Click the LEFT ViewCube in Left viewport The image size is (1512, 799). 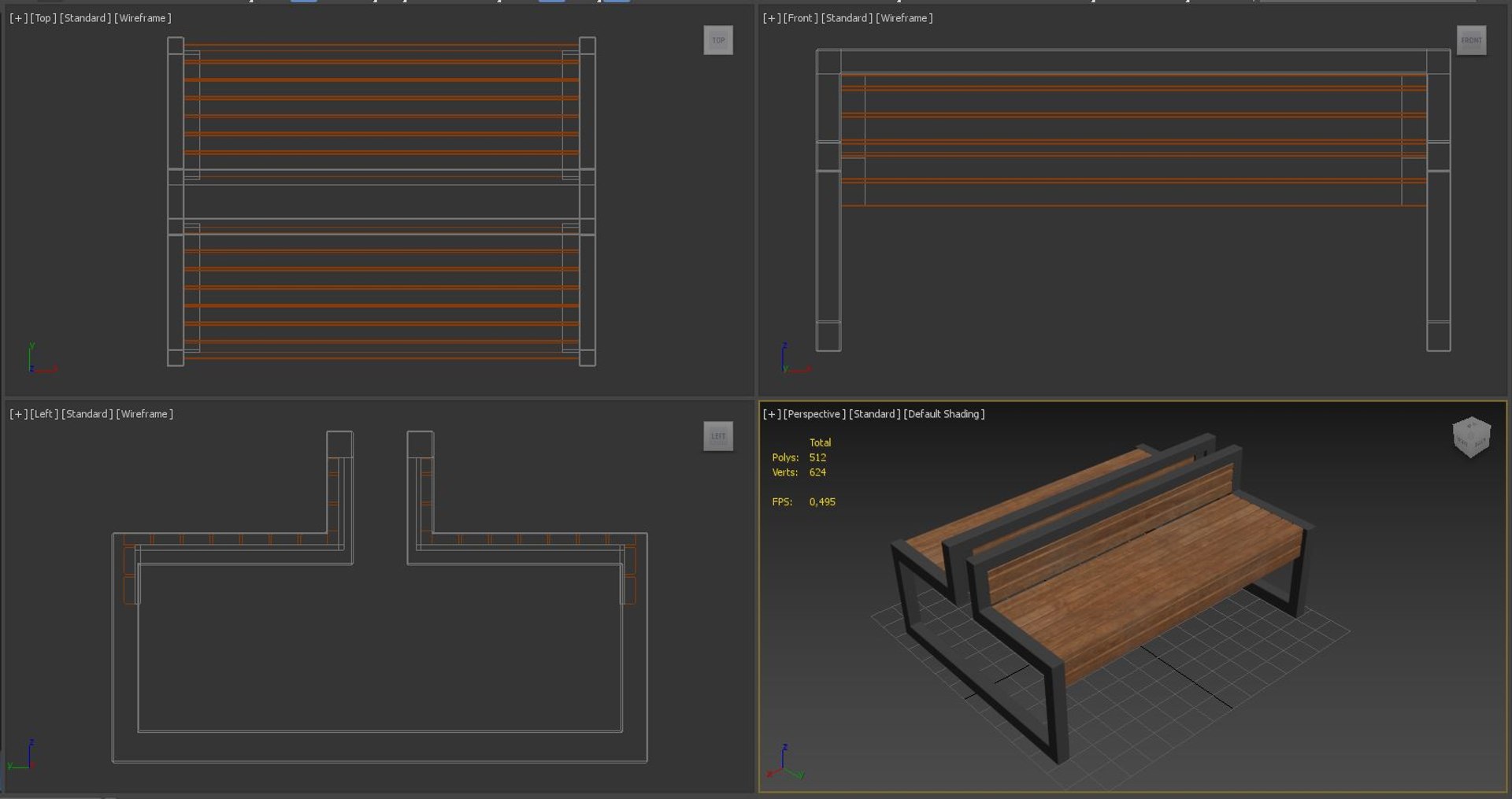click(718, 436)
